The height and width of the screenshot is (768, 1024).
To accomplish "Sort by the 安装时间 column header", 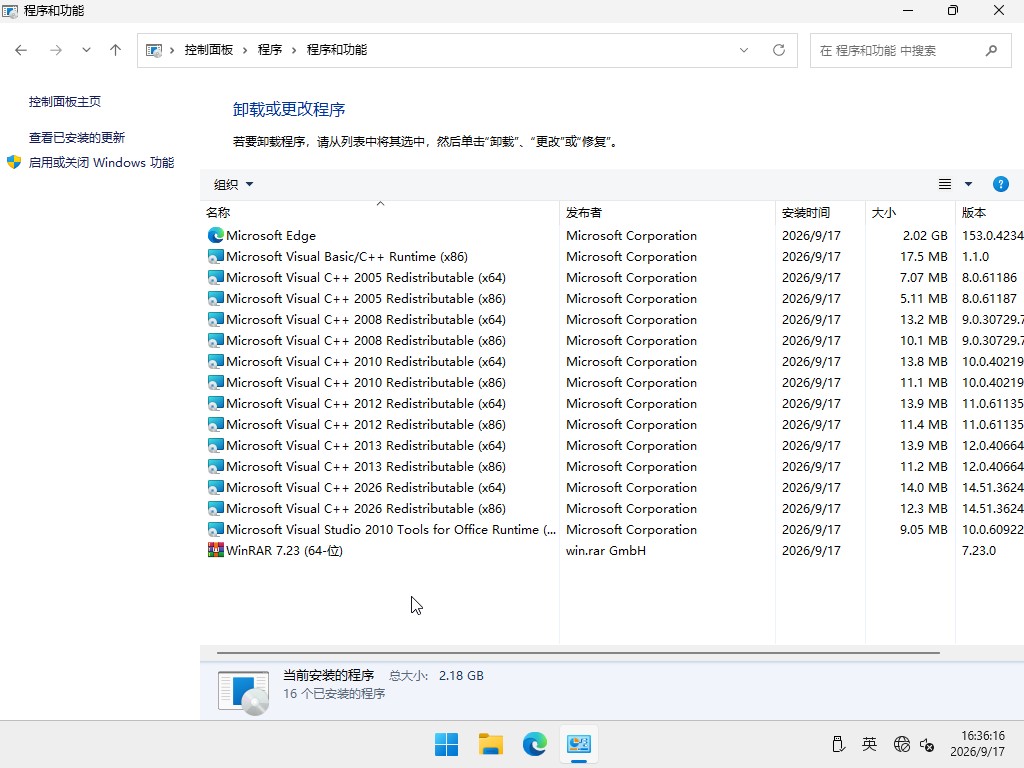I will point(820,212).
